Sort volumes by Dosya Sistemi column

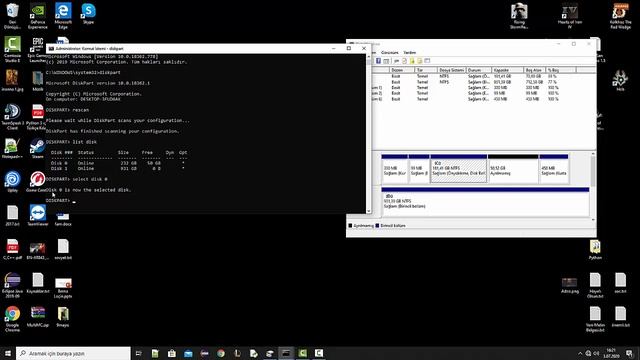(x=451, y=70)
